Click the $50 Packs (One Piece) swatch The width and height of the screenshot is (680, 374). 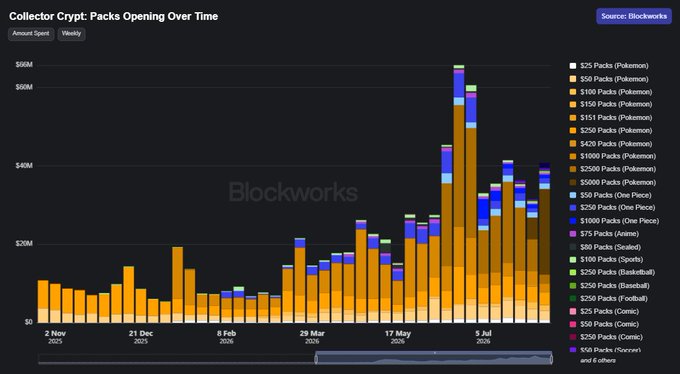tap(573, 195)
